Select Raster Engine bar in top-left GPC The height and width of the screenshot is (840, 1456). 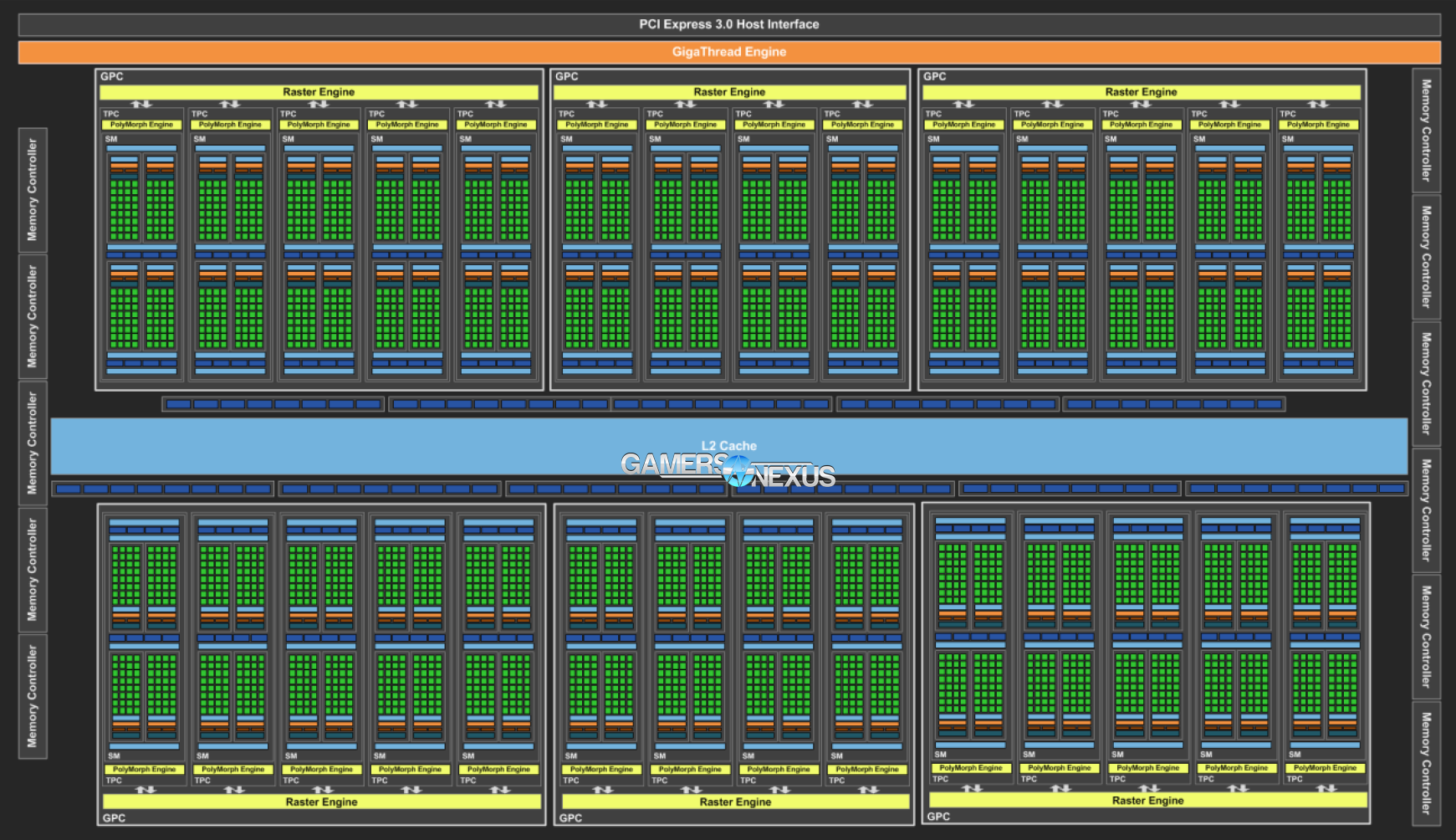(319, 92)
